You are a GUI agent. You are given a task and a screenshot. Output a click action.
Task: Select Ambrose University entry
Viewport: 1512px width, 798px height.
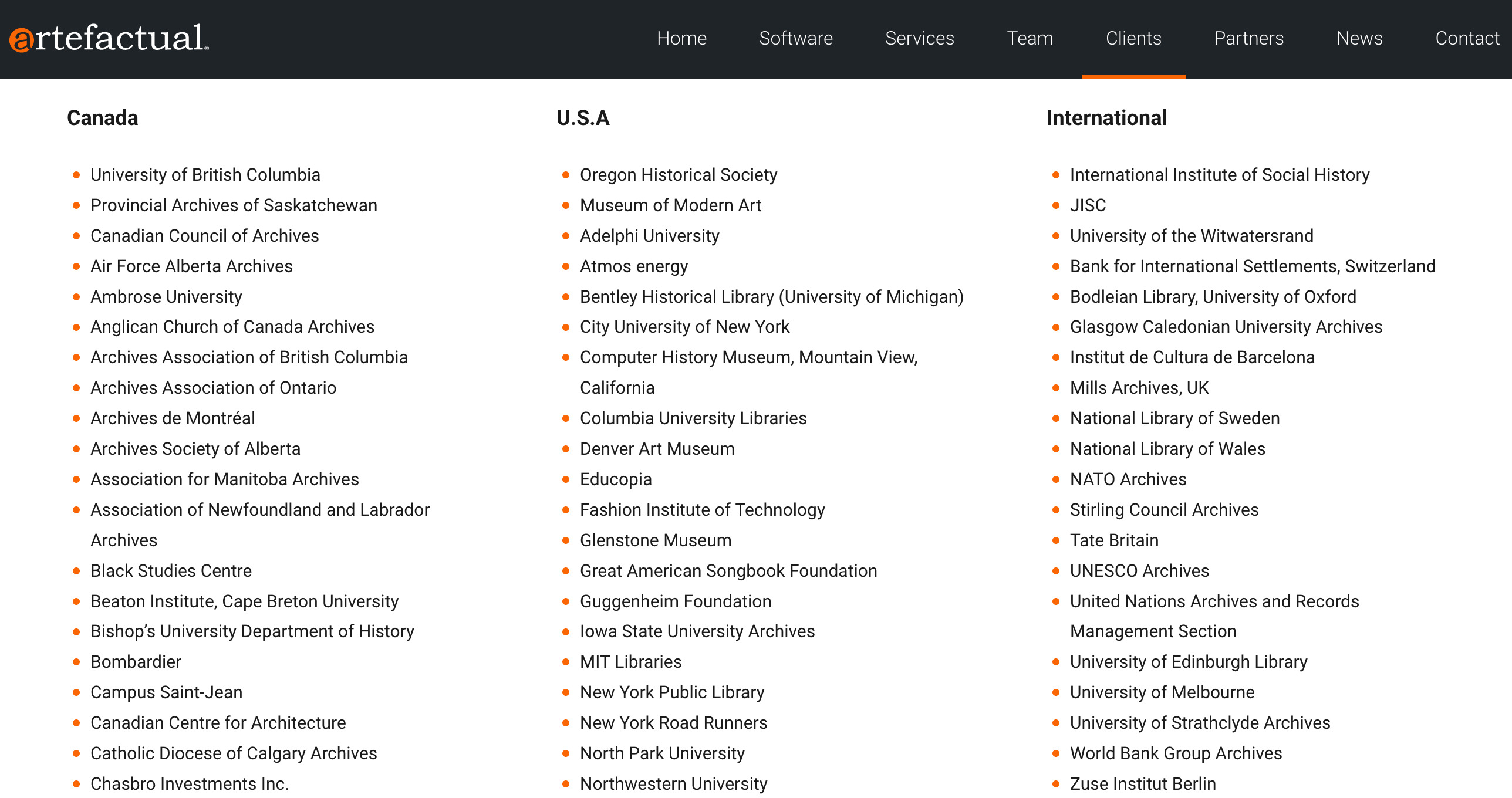click(x=166, y=297)
